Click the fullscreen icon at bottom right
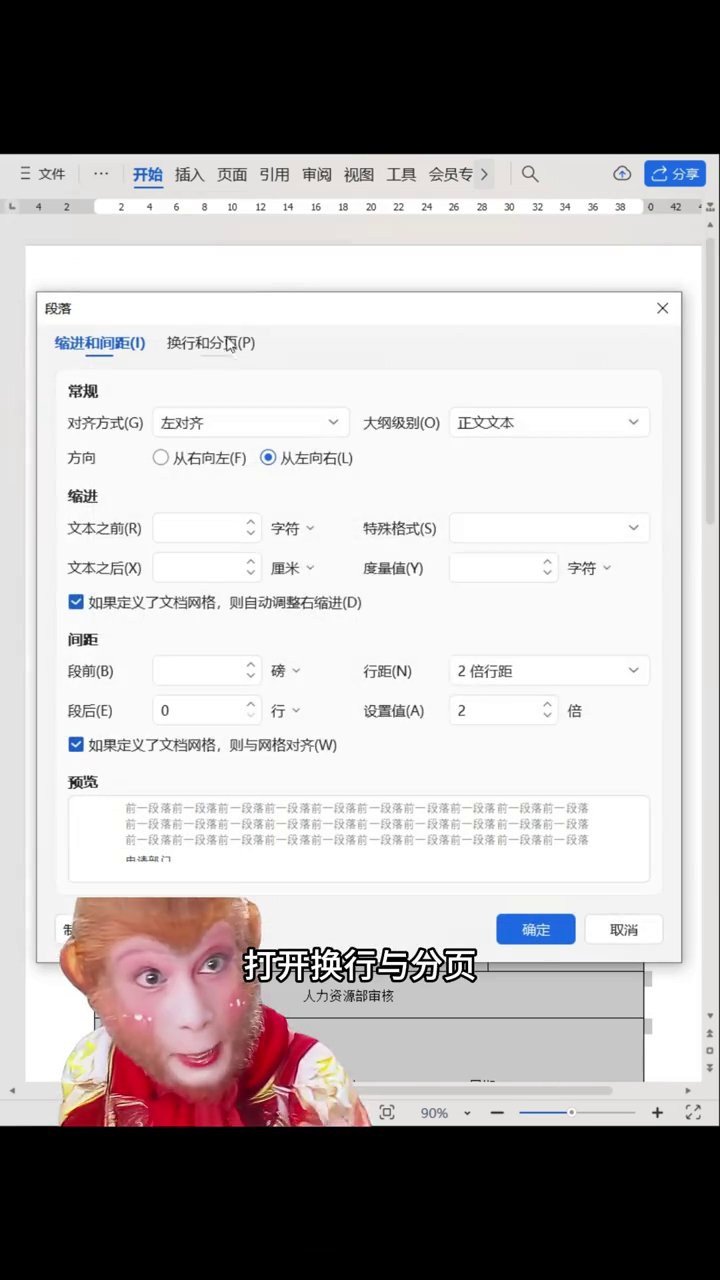This screenshot has height=1280, width=720. (693, 1112)
